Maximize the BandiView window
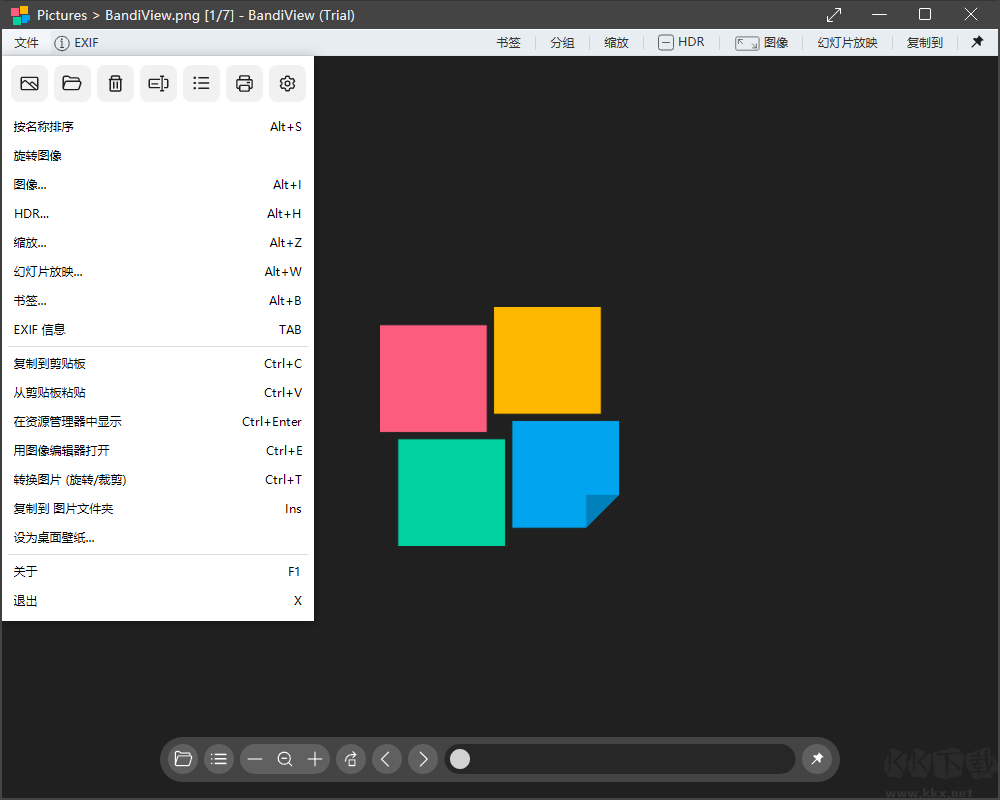This screenshot has height=800, width=1000. (925, 15)
